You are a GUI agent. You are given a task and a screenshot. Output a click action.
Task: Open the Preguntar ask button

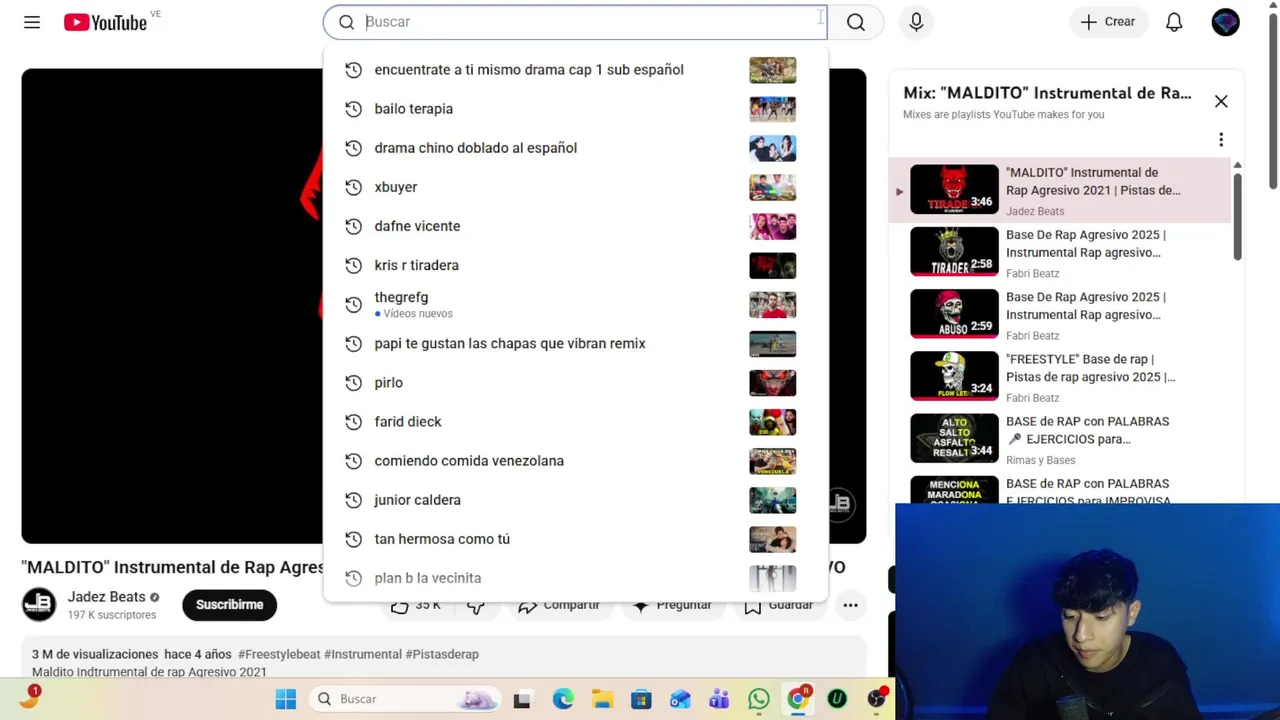point(671,605)
